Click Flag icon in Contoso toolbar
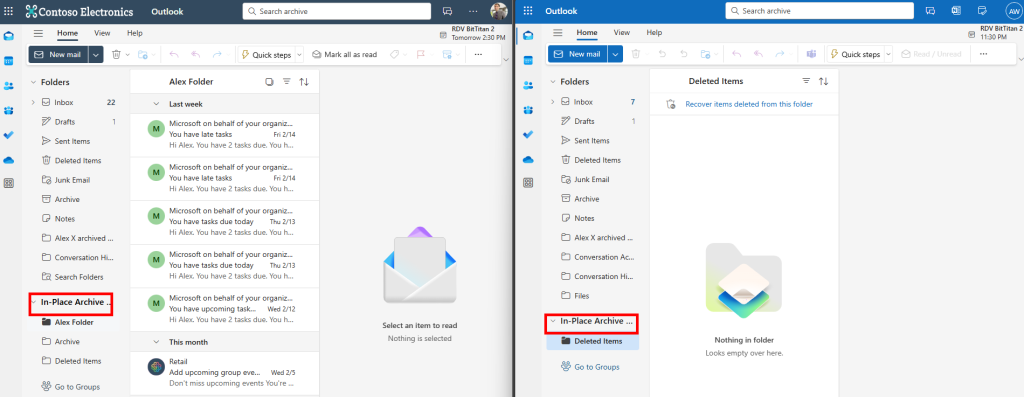The image size is (1024, 397). [x=421, y=55]
